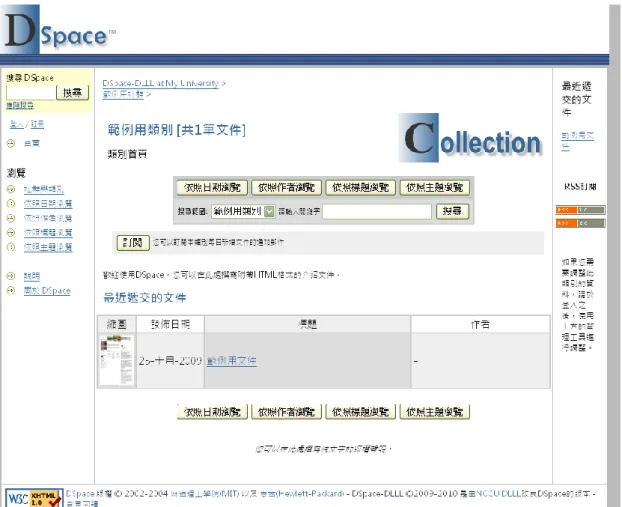Click the arrow icon beside 關於 DSpace
This screenshot has height=507, width=622.
coord(11,290)
